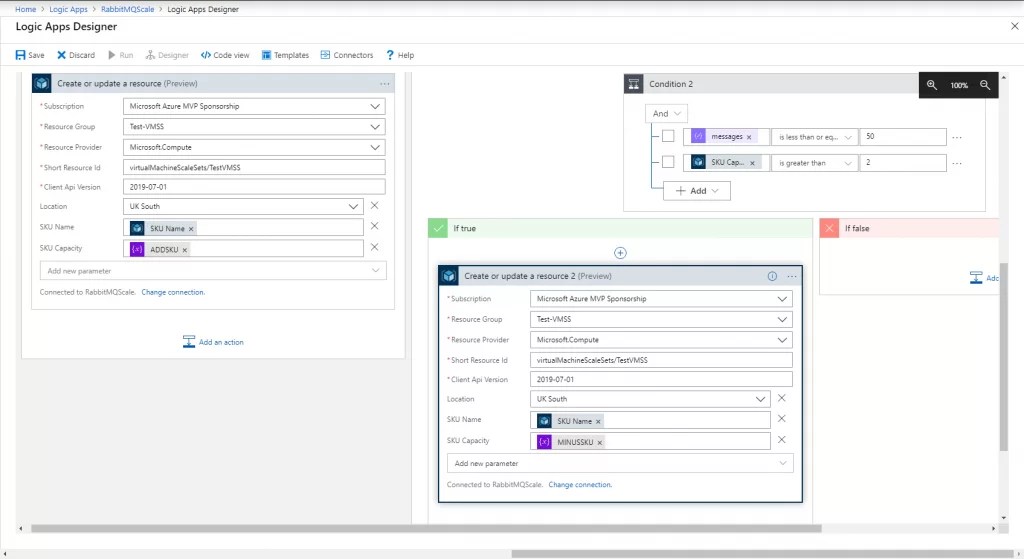This screenshot has height=559, width=1024.
Task: Click Change connection in the first resource action
Action: click(x=173, y=292)
